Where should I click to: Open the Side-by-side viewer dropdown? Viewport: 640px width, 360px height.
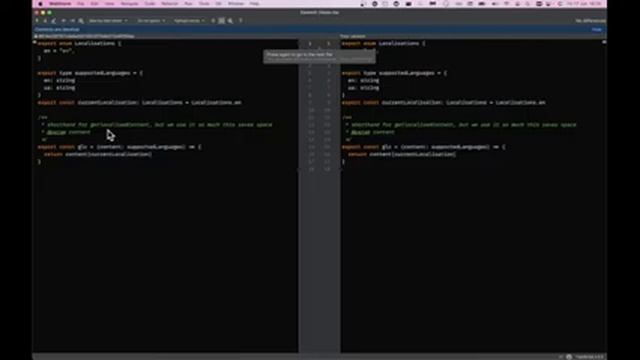[108, 20]
